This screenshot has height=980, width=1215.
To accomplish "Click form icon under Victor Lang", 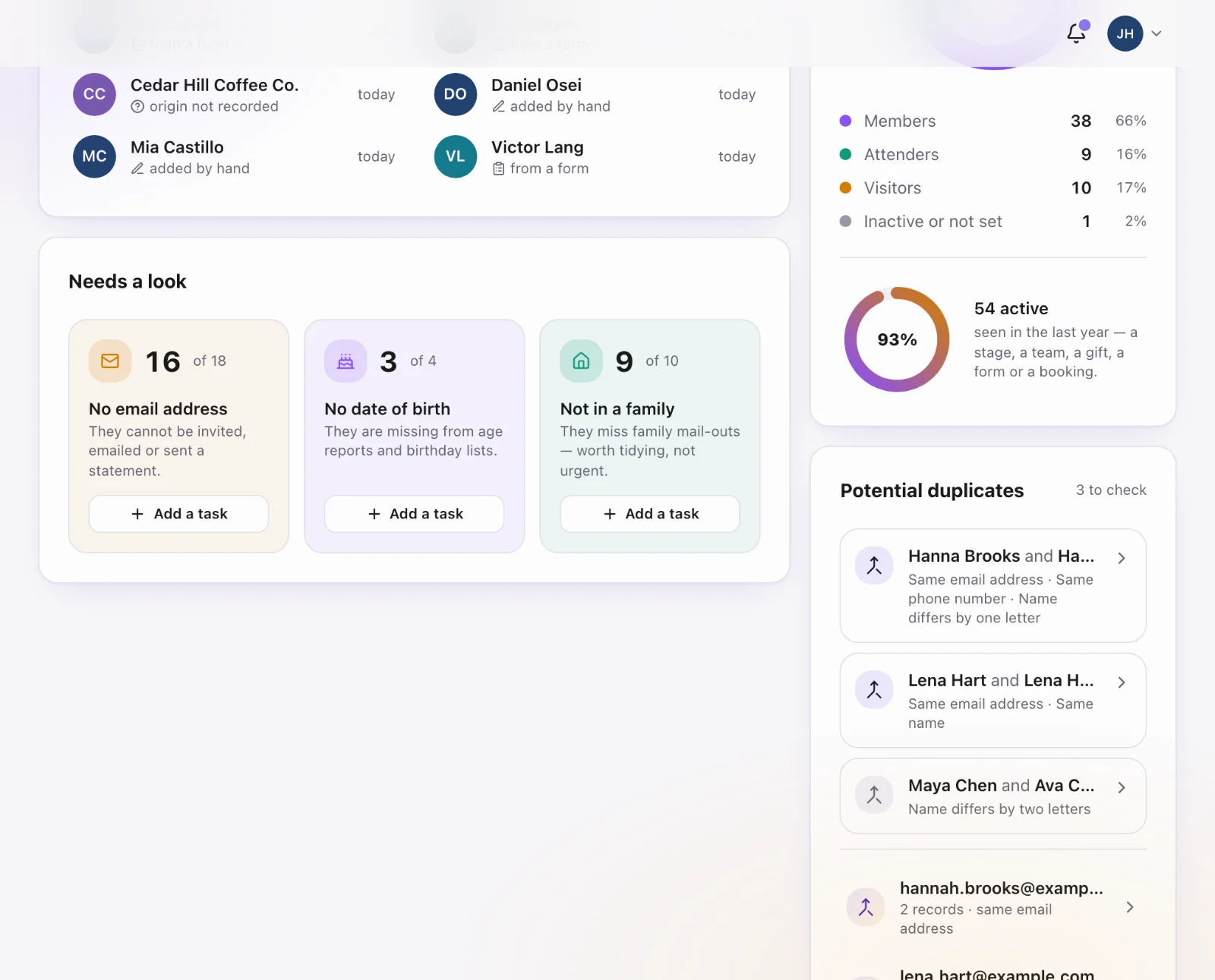I will [x=498, y=169].
